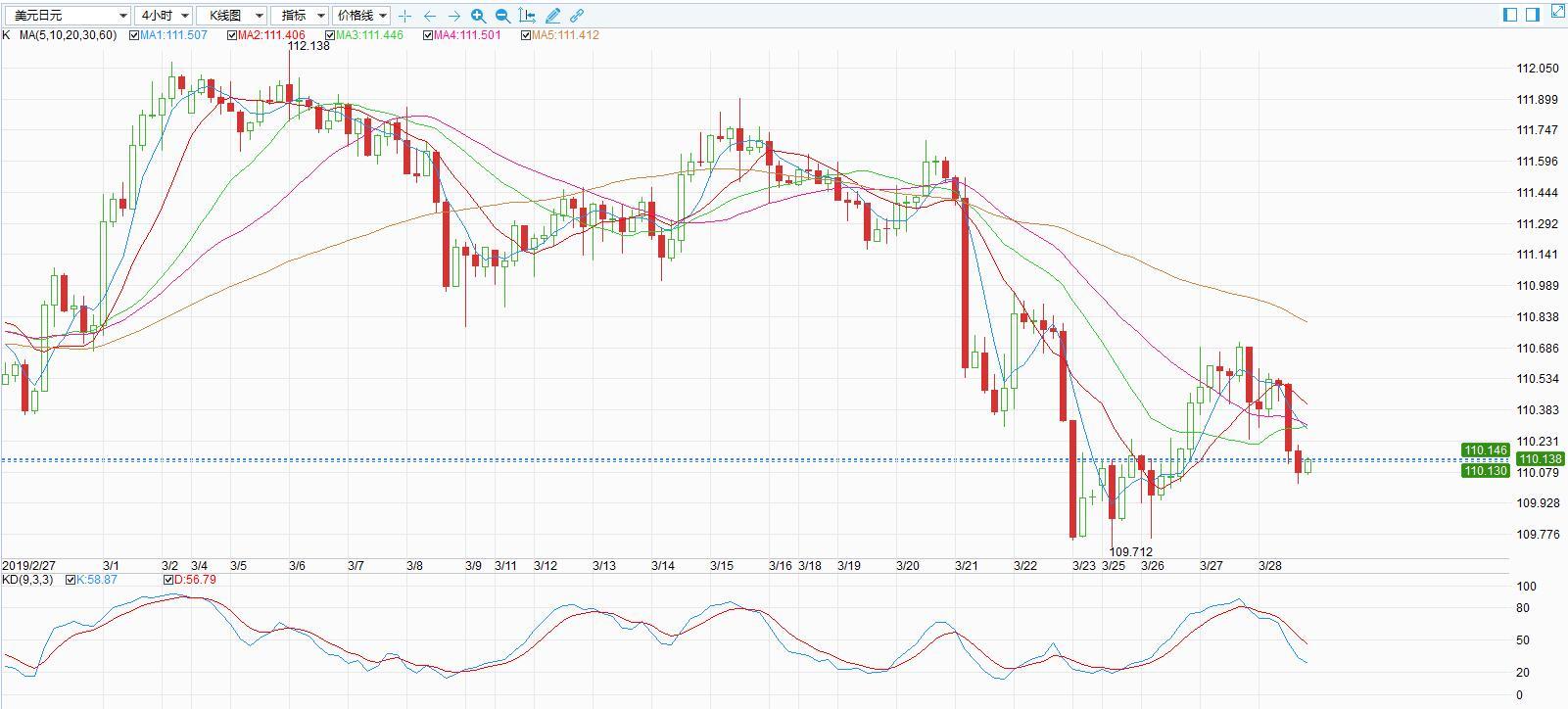This screenshot has width=1568, height=709.
Task: Click the MA(5,10,20,30,60) indicator label
Action: (x=68, y=35)
